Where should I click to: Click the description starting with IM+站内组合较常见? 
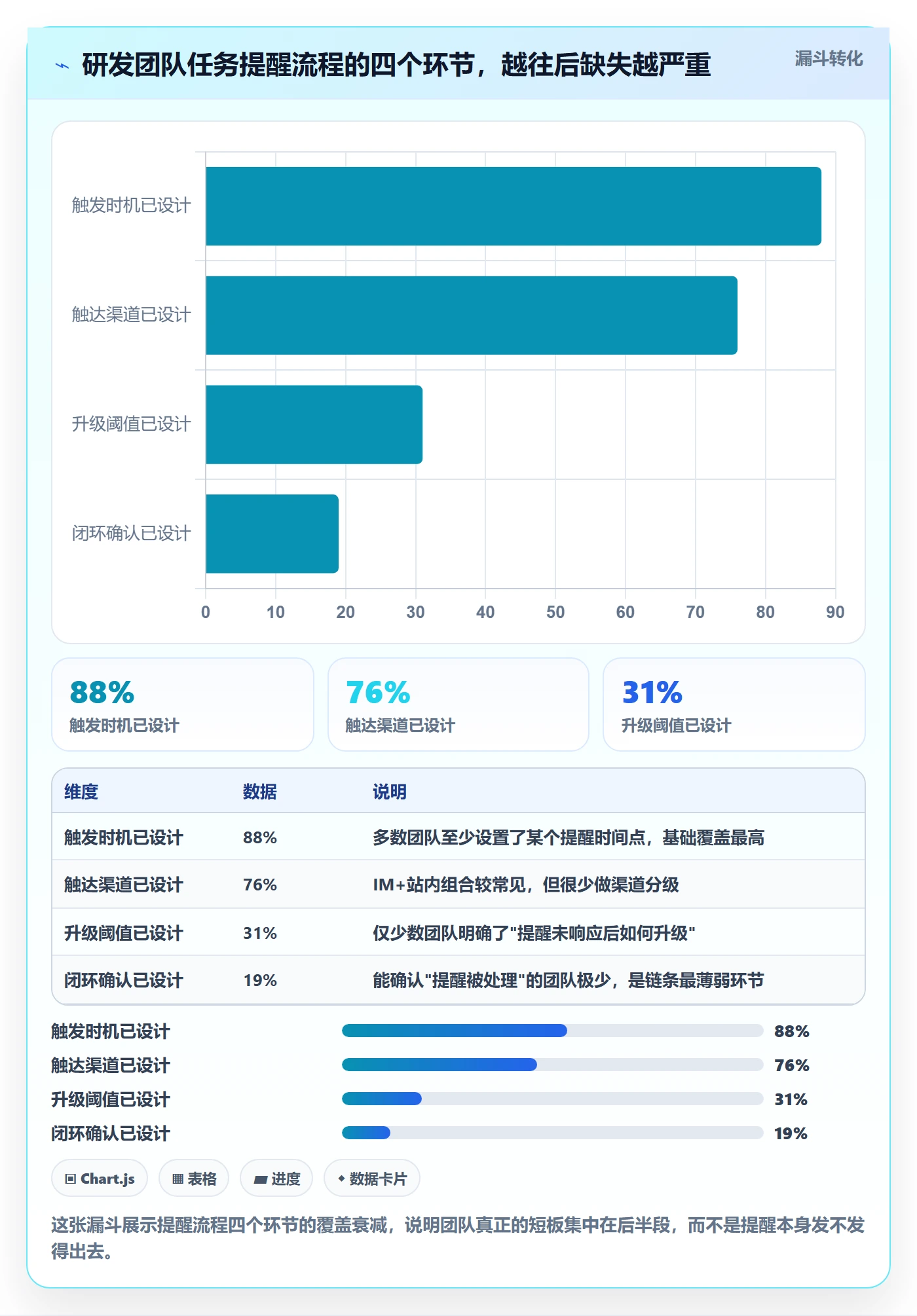526,885
